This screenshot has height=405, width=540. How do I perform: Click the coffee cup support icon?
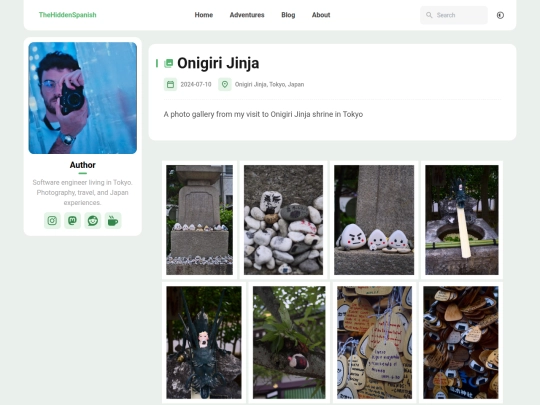[x=113, y=220]
